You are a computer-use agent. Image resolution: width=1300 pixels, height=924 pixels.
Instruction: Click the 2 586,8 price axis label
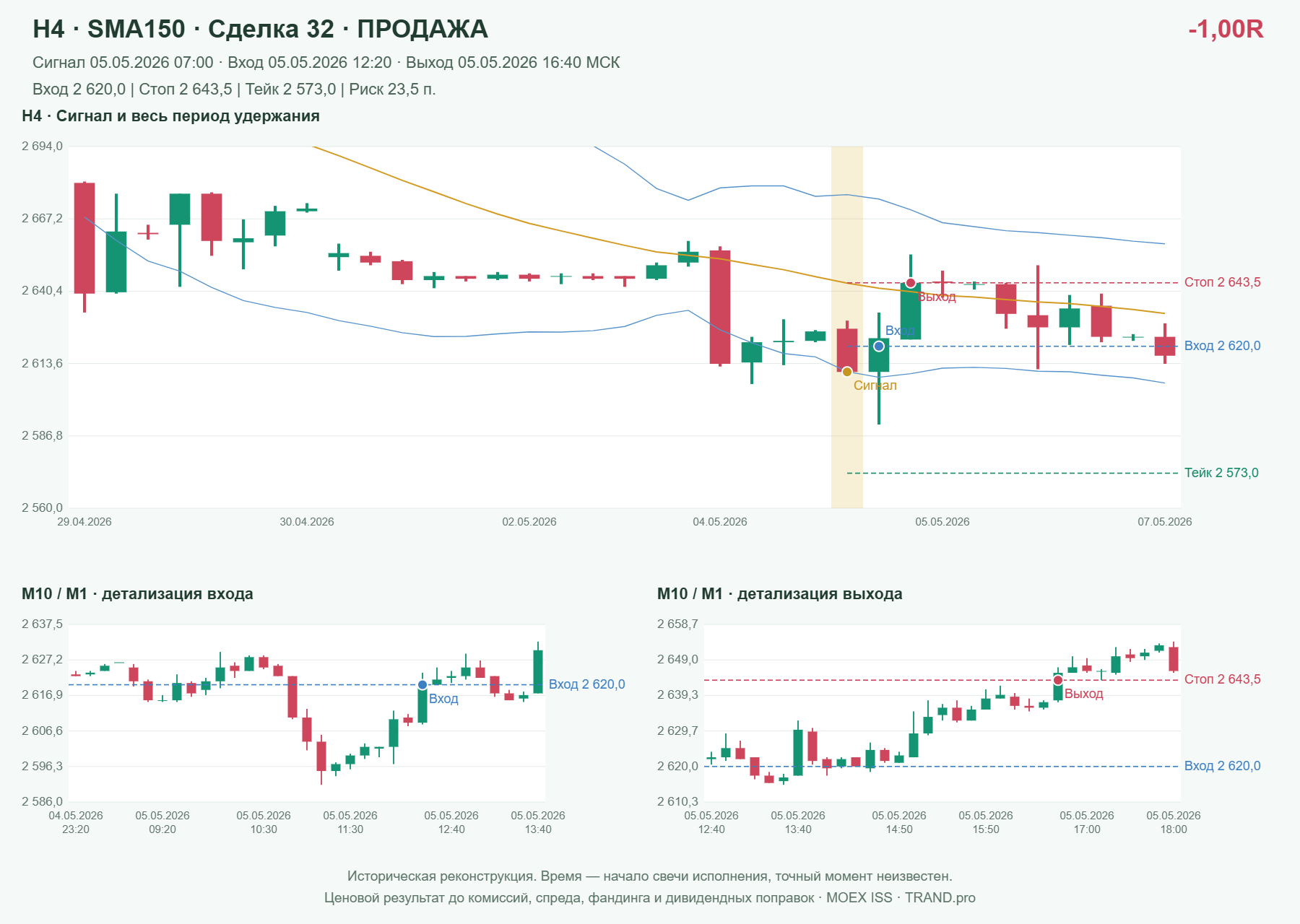click(42, 436)
